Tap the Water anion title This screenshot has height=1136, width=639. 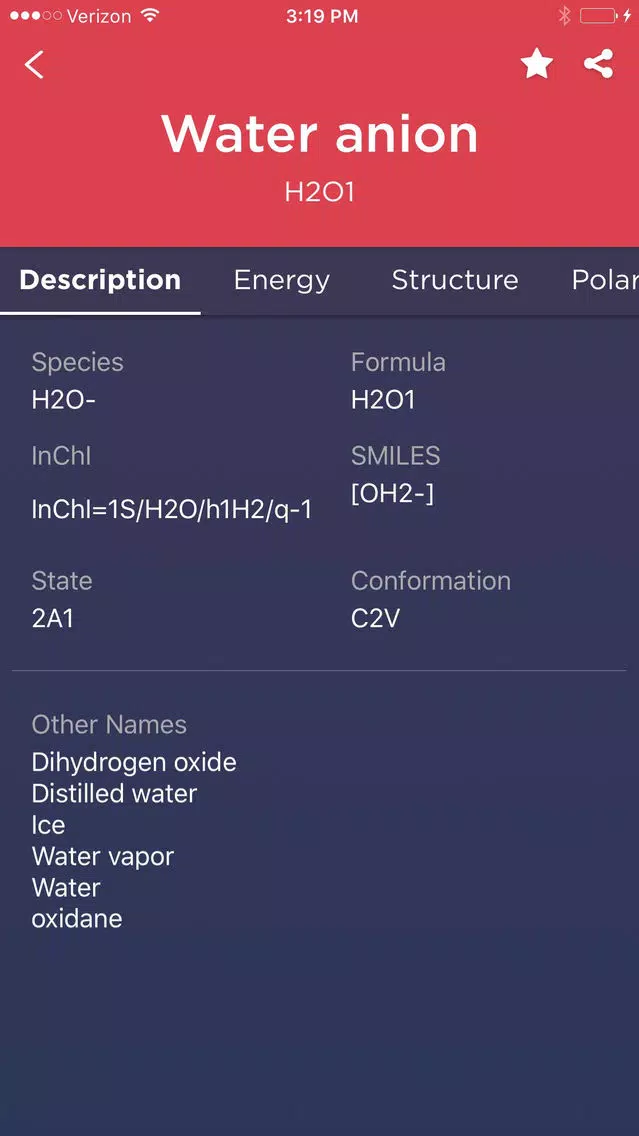coord(320,134)
